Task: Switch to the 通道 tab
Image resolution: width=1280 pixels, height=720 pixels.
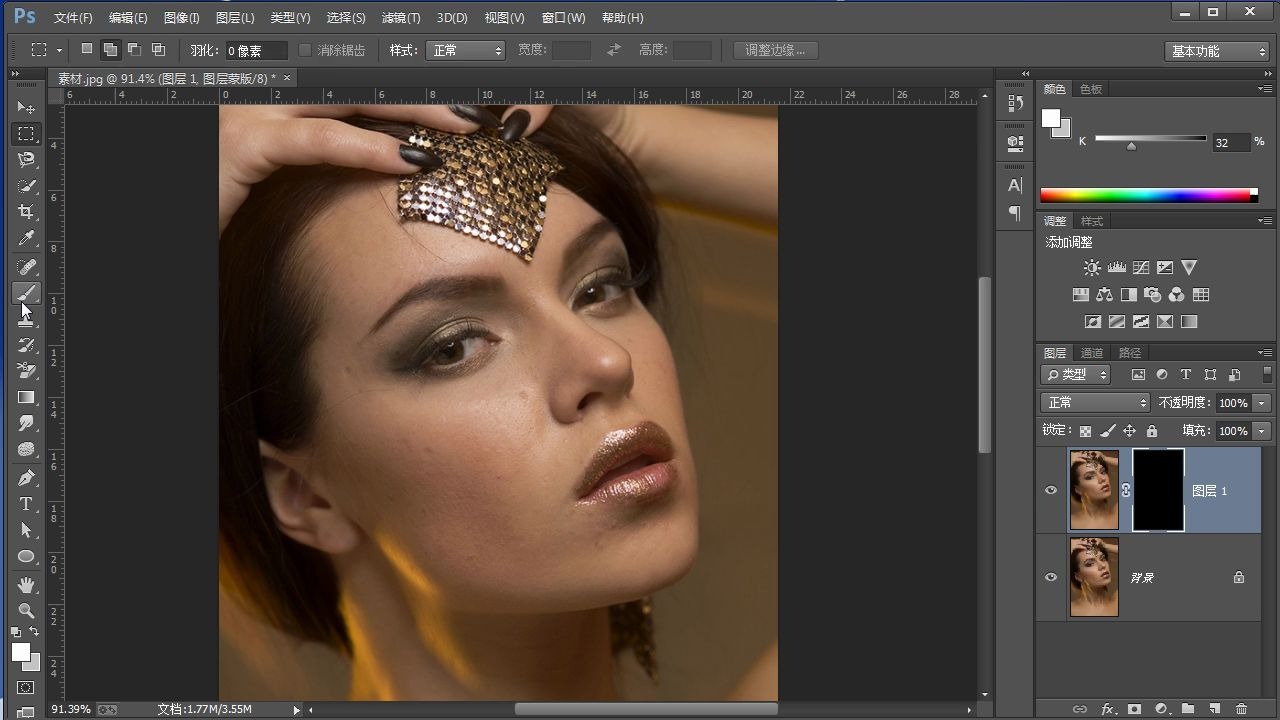Action: coord(1092,353)
